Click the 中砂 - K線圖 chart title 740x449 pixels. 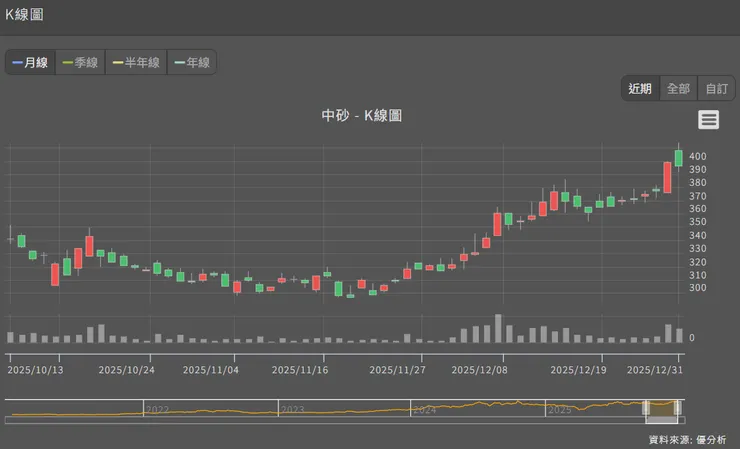(x=362, y=116)
